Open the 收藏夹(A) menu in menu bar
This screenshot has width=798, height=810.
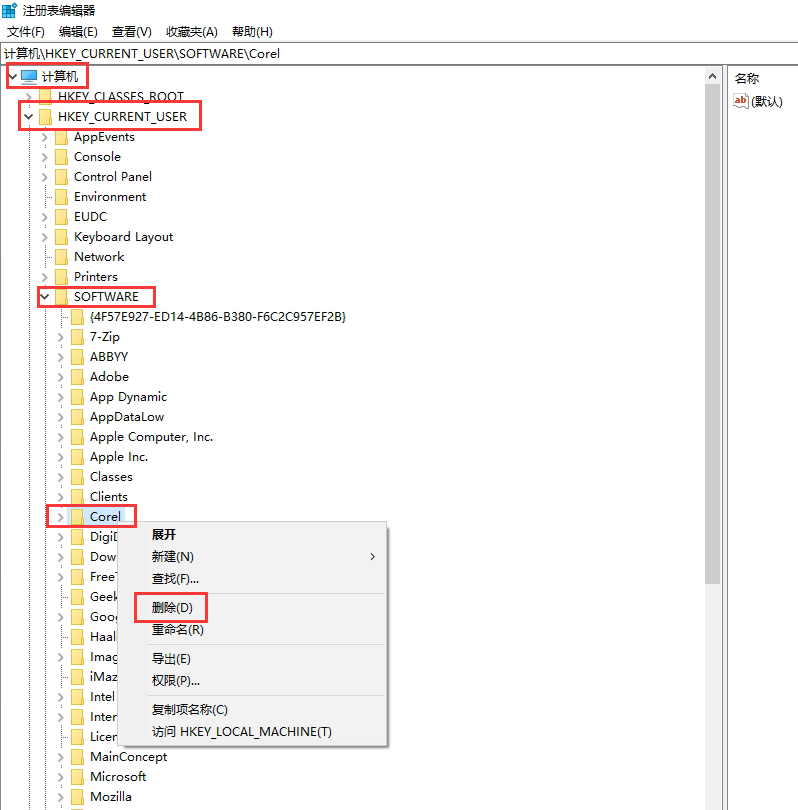[x=191, y=32]
